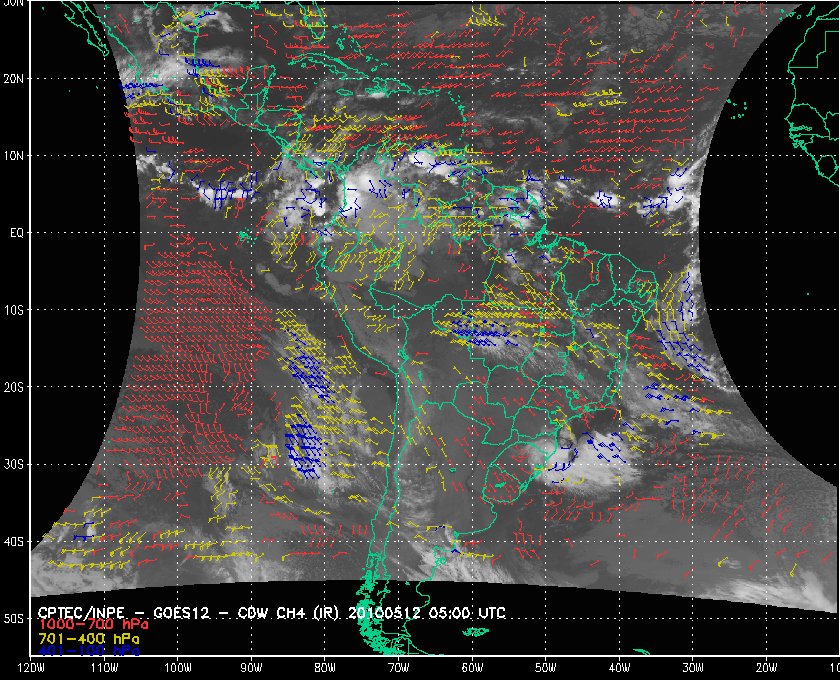The image size is (840, 680).
Task: Click the 60W longitude axis label
Action: point(471,668)
